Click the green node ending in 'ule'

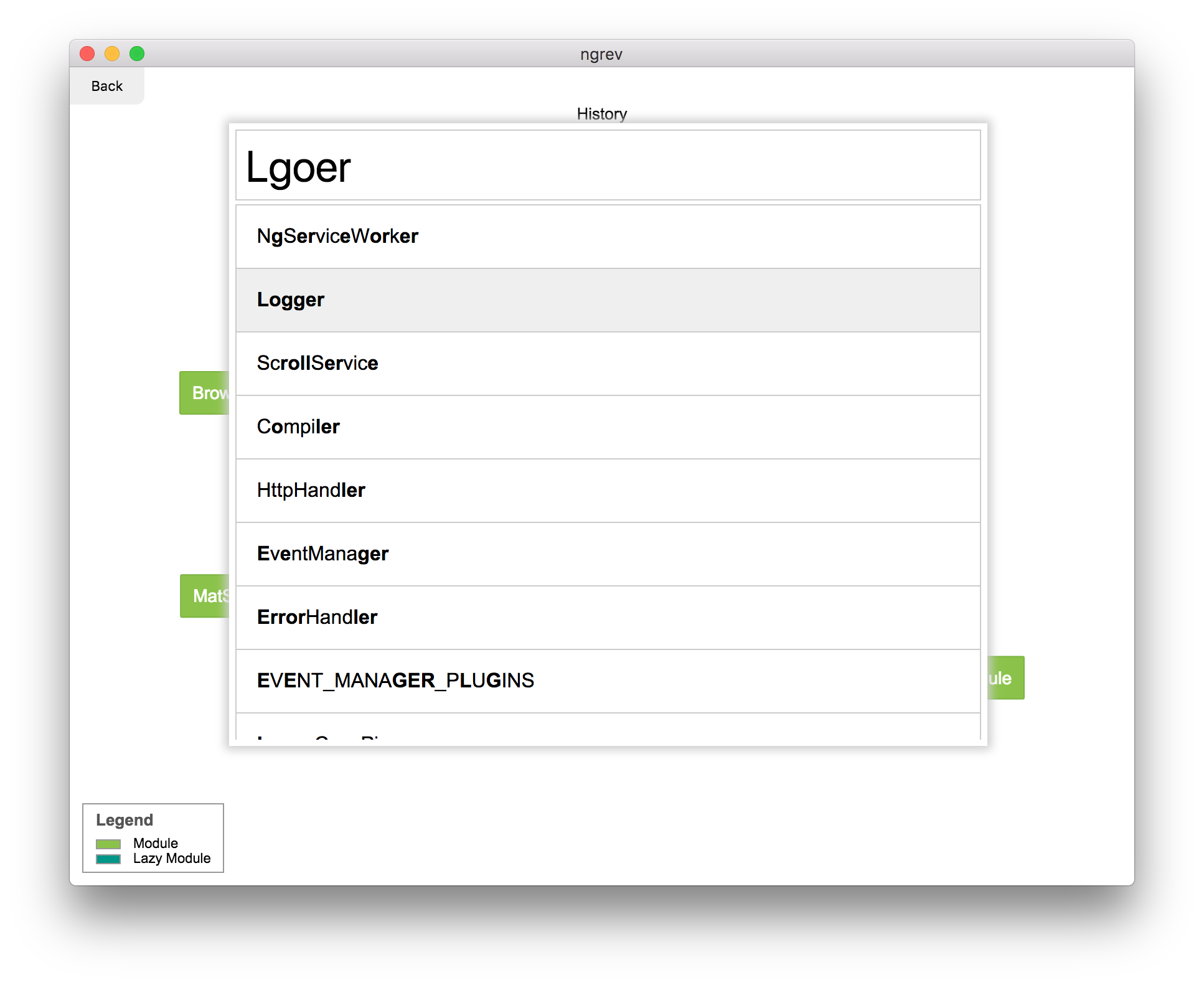click(1005, 678)
